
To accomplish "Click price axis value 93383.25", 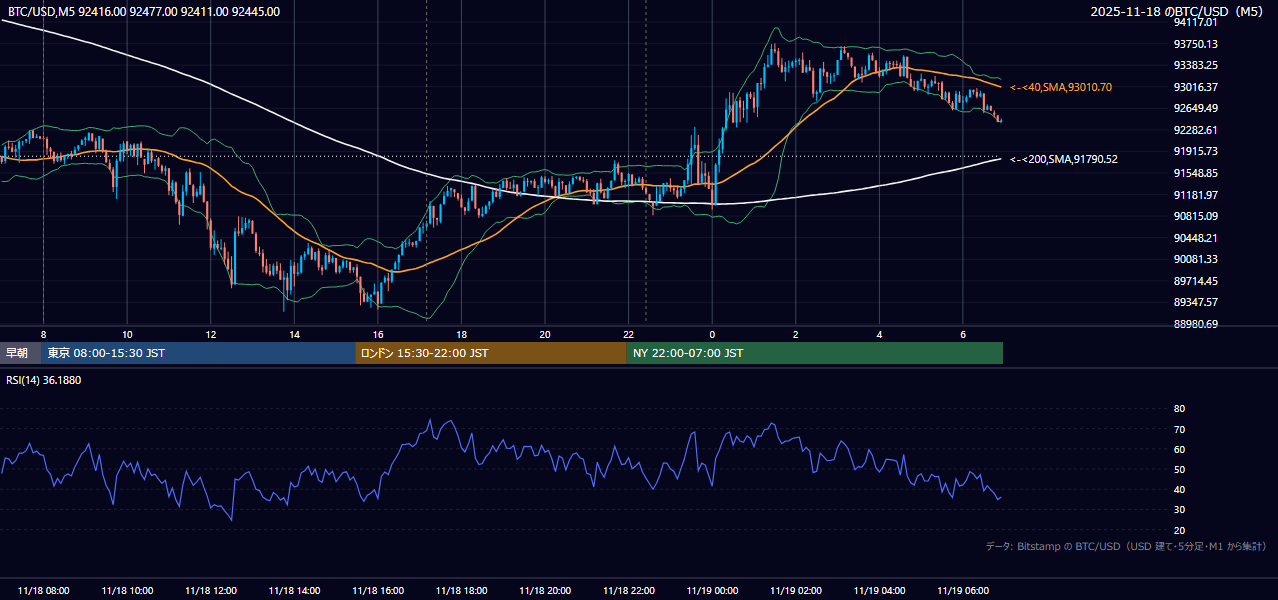I will 1195,65.
